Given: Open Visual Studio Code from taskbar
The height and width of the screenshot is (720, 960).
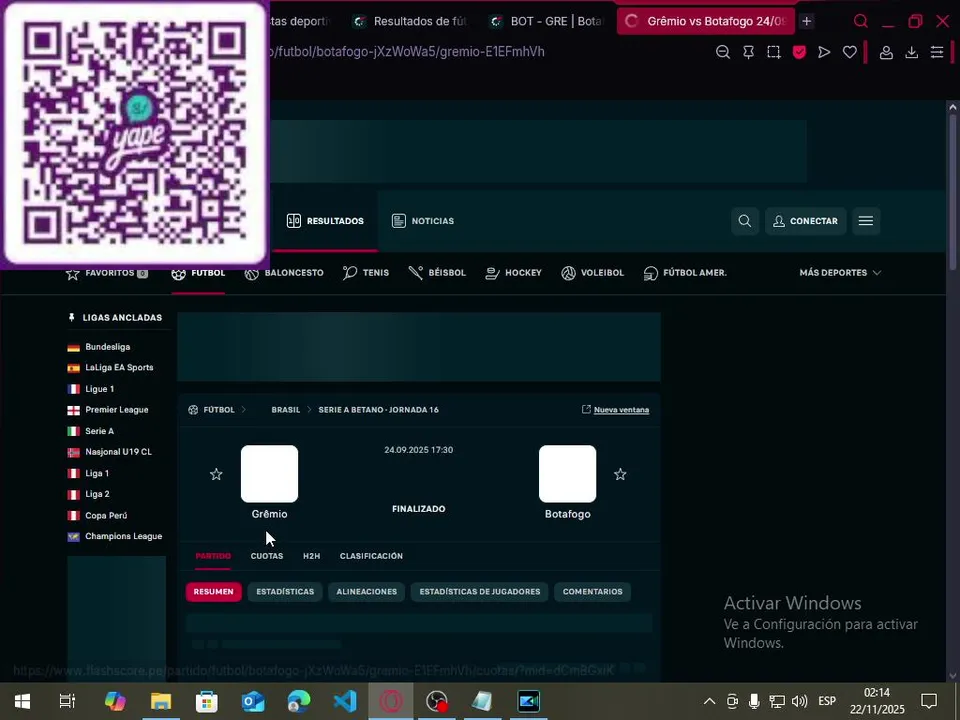Looking at the screenshot, I should coord(345,701).
